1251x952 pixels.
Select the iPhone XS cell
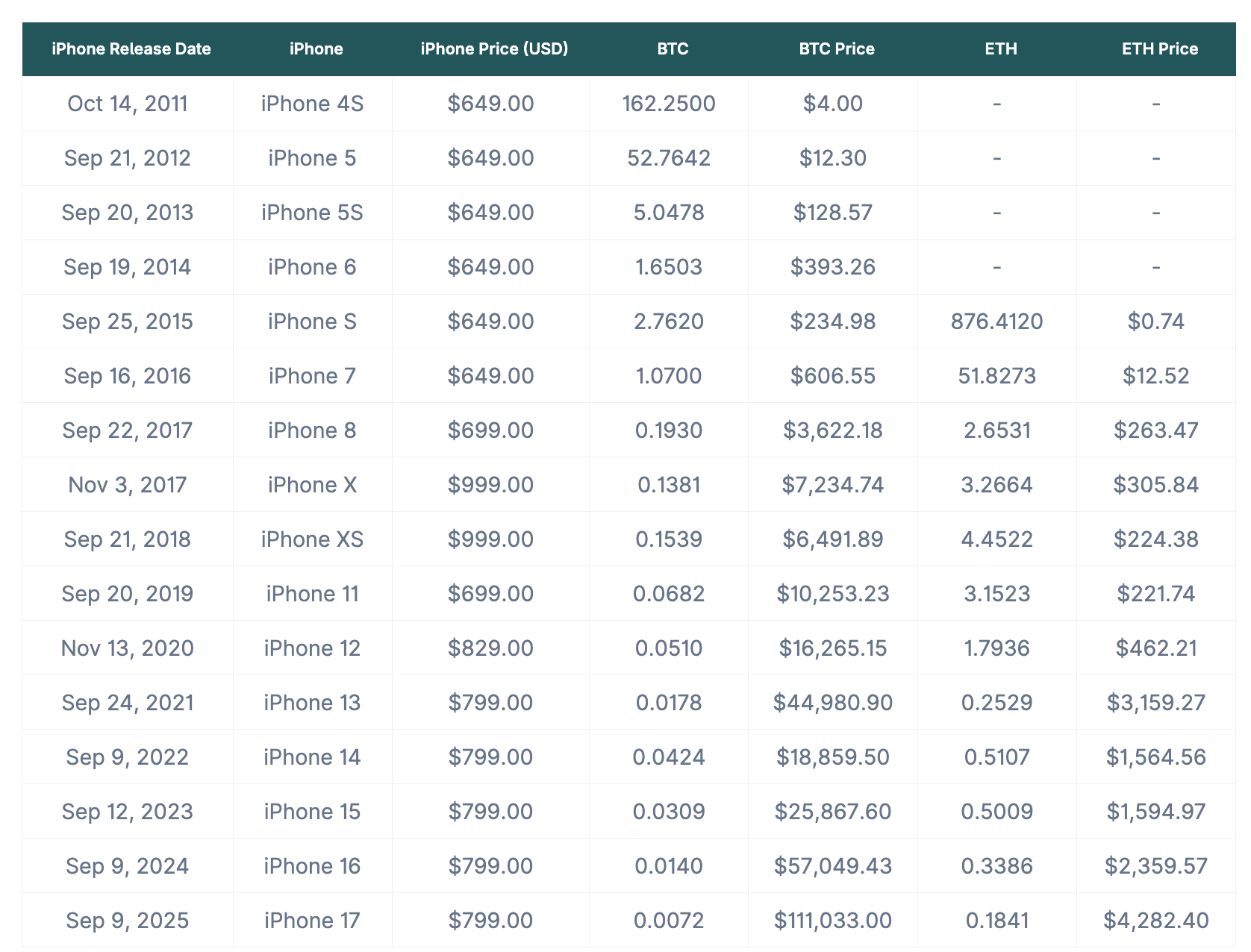pyautogui.click(x=313, y=539)
